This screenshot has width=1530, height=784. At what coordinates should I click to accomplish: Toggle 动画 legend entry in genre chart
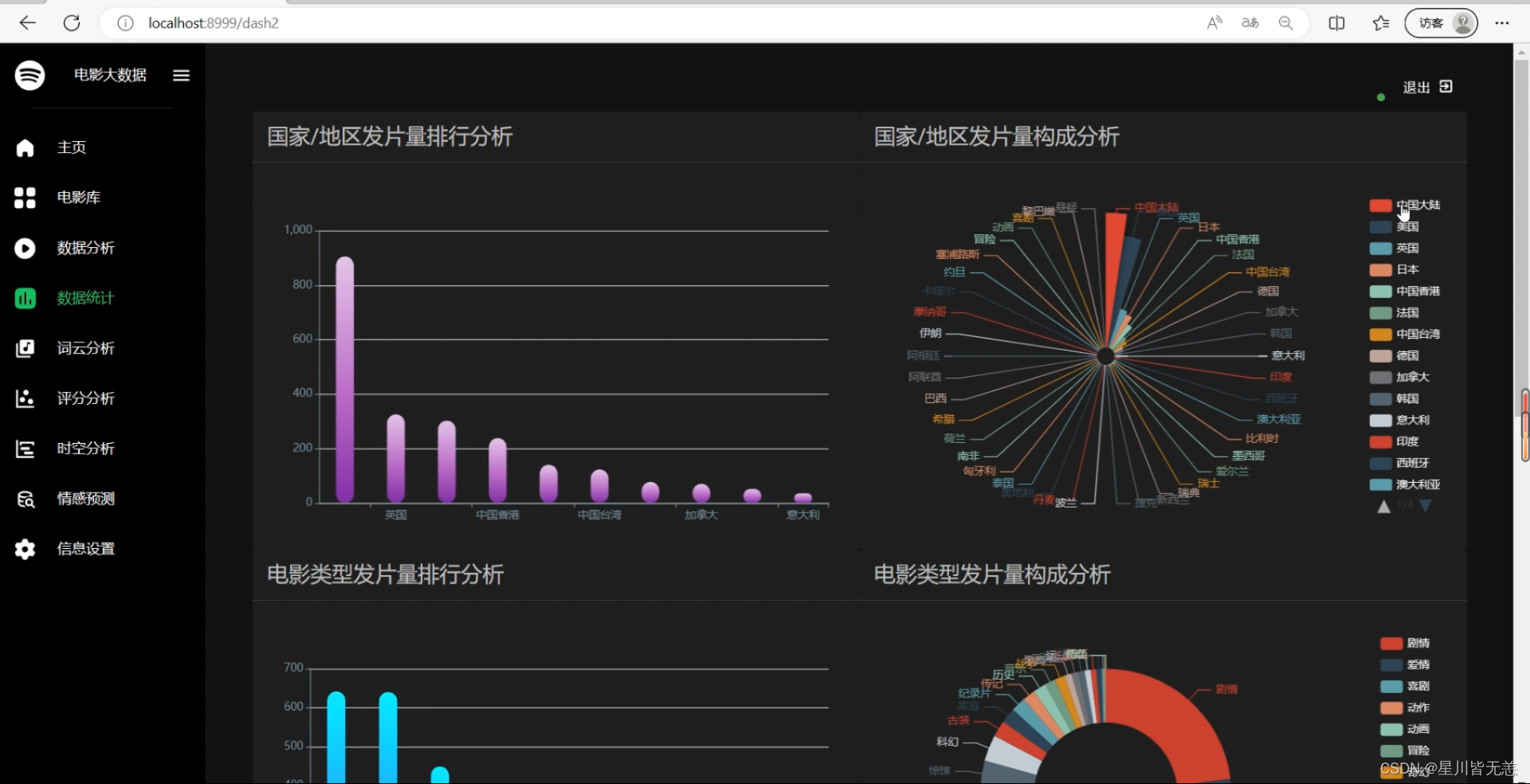pos(1405,730)
